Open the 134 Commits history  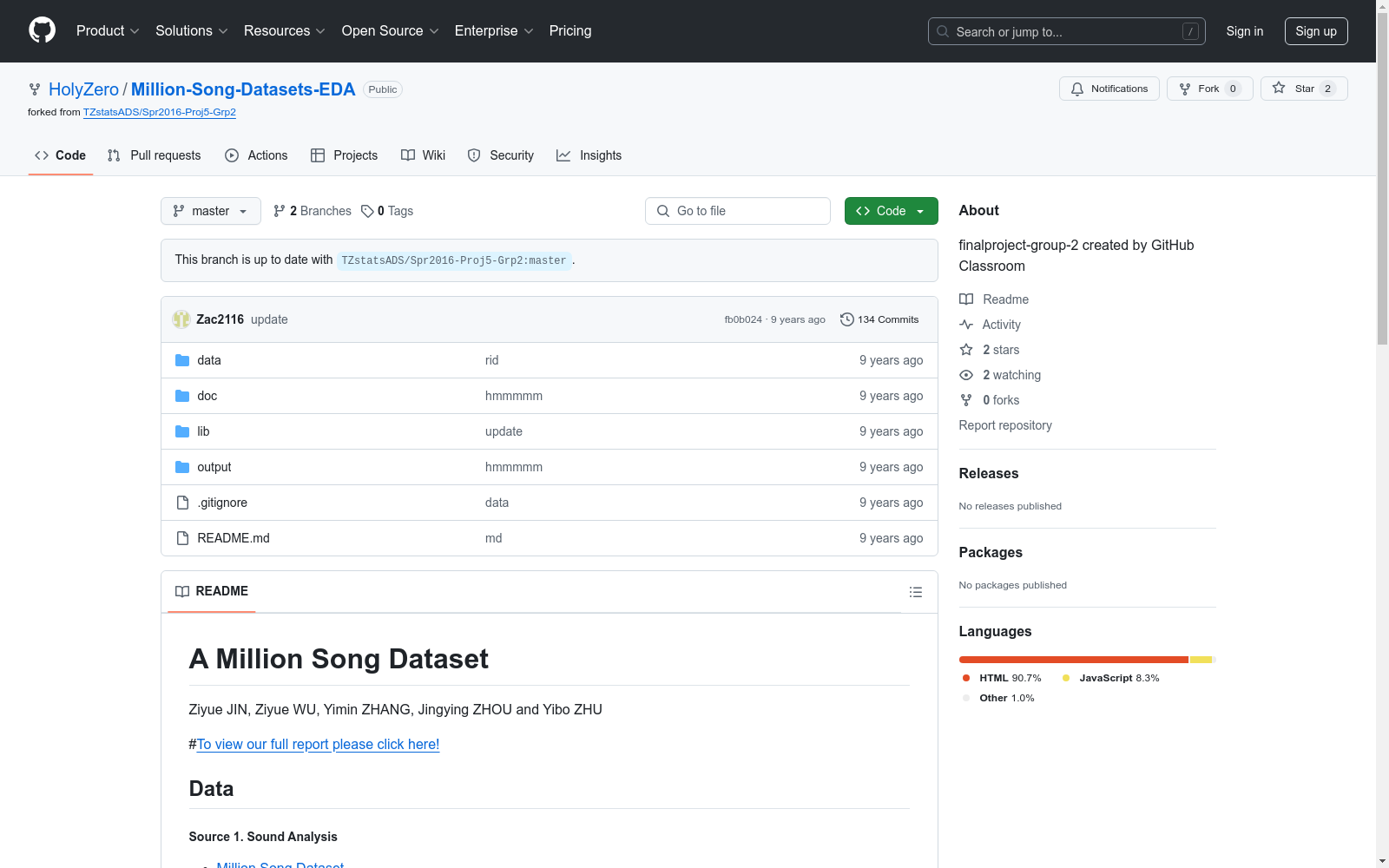tap(879, 319)
